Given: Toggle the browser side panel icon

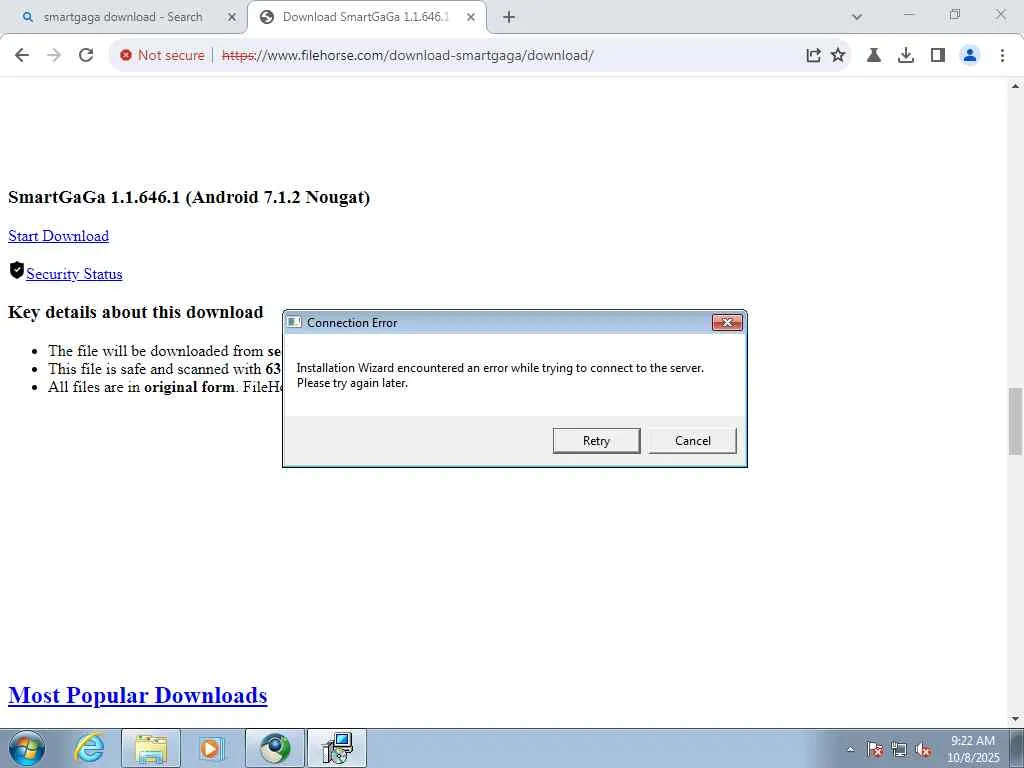Looking at the screenshot, I should 938,56.
